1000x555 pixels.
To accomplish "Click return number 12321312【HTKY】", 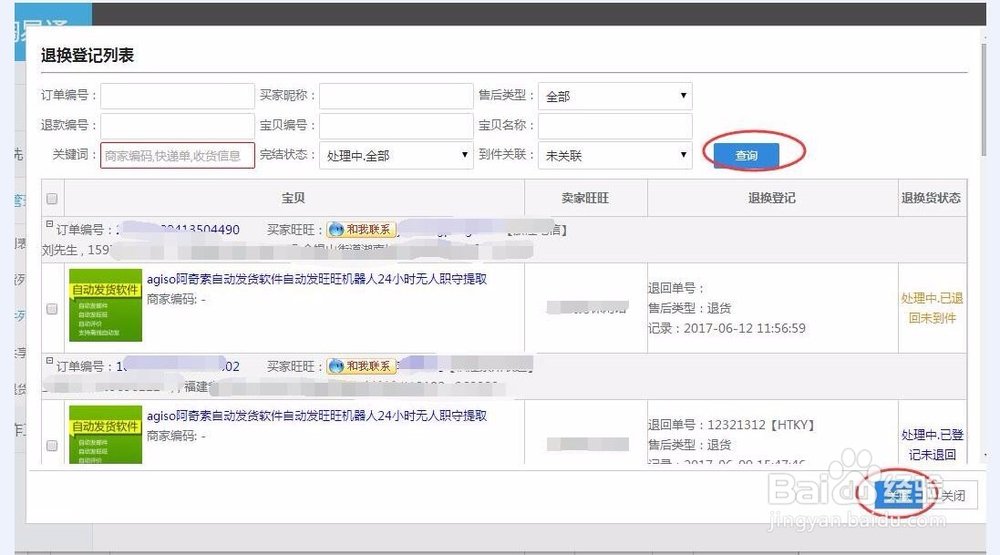I will coord(761,425).
